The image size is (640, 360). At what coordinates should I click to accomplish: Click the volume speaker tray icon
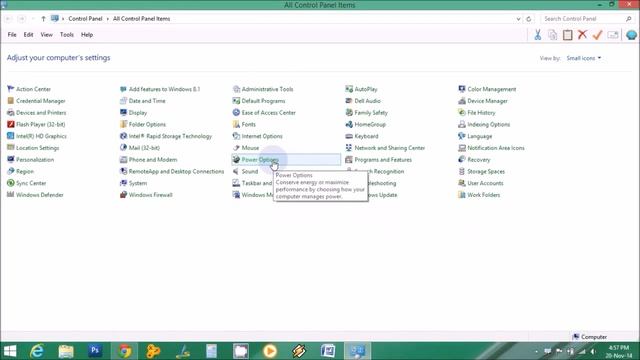[x=593, y=351]
